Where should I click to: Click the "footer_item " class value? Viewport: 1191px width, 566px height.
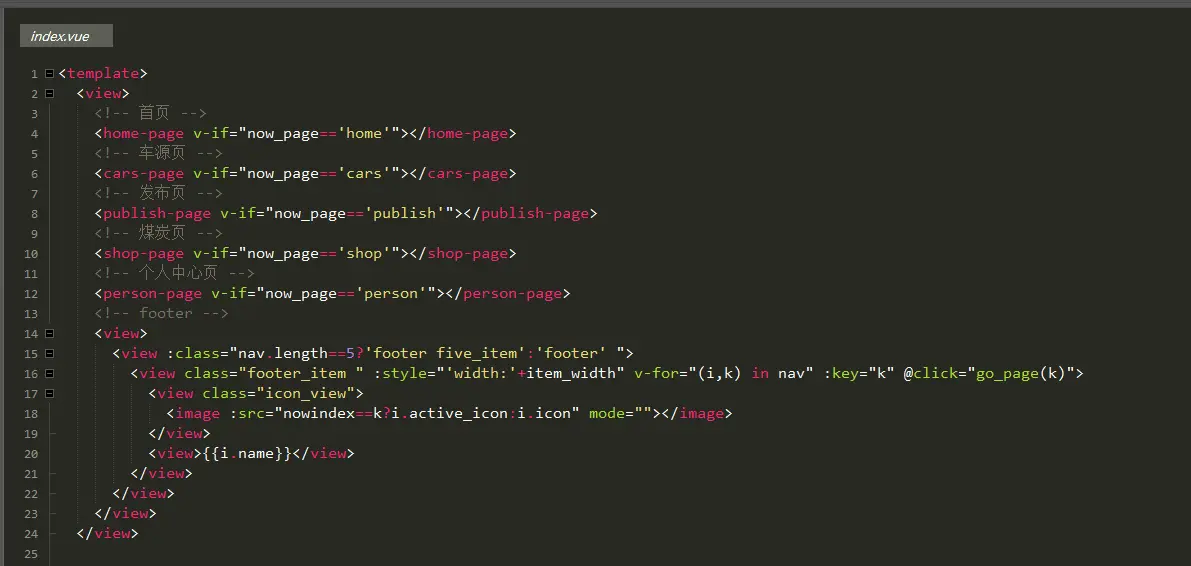pyautogui.click(x=303, y=374)
